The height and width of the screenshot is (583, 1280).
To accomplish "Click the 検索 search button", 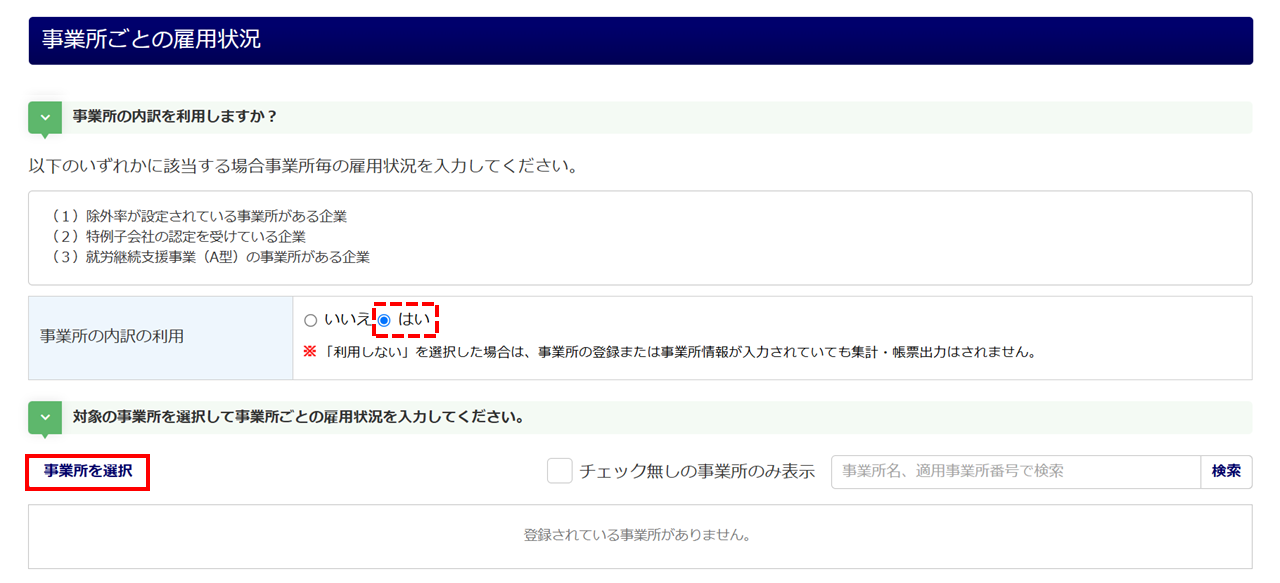I will pyautogui.click(x=1226, y=471).
